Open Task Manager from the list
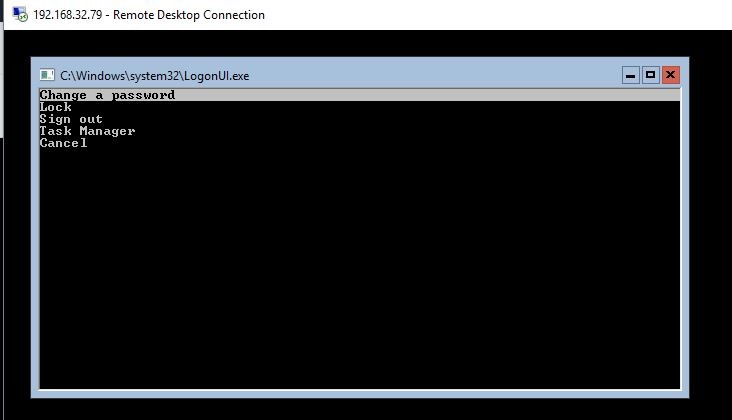This screenshot has width=732, height=420. pyautogui.click(x=87, y=131)
